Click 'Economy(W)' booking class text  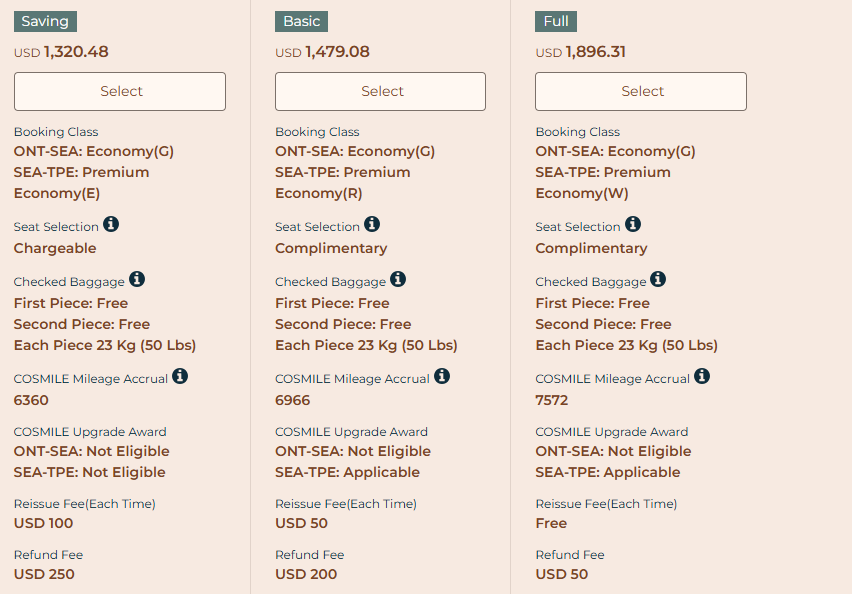point(582,193)
